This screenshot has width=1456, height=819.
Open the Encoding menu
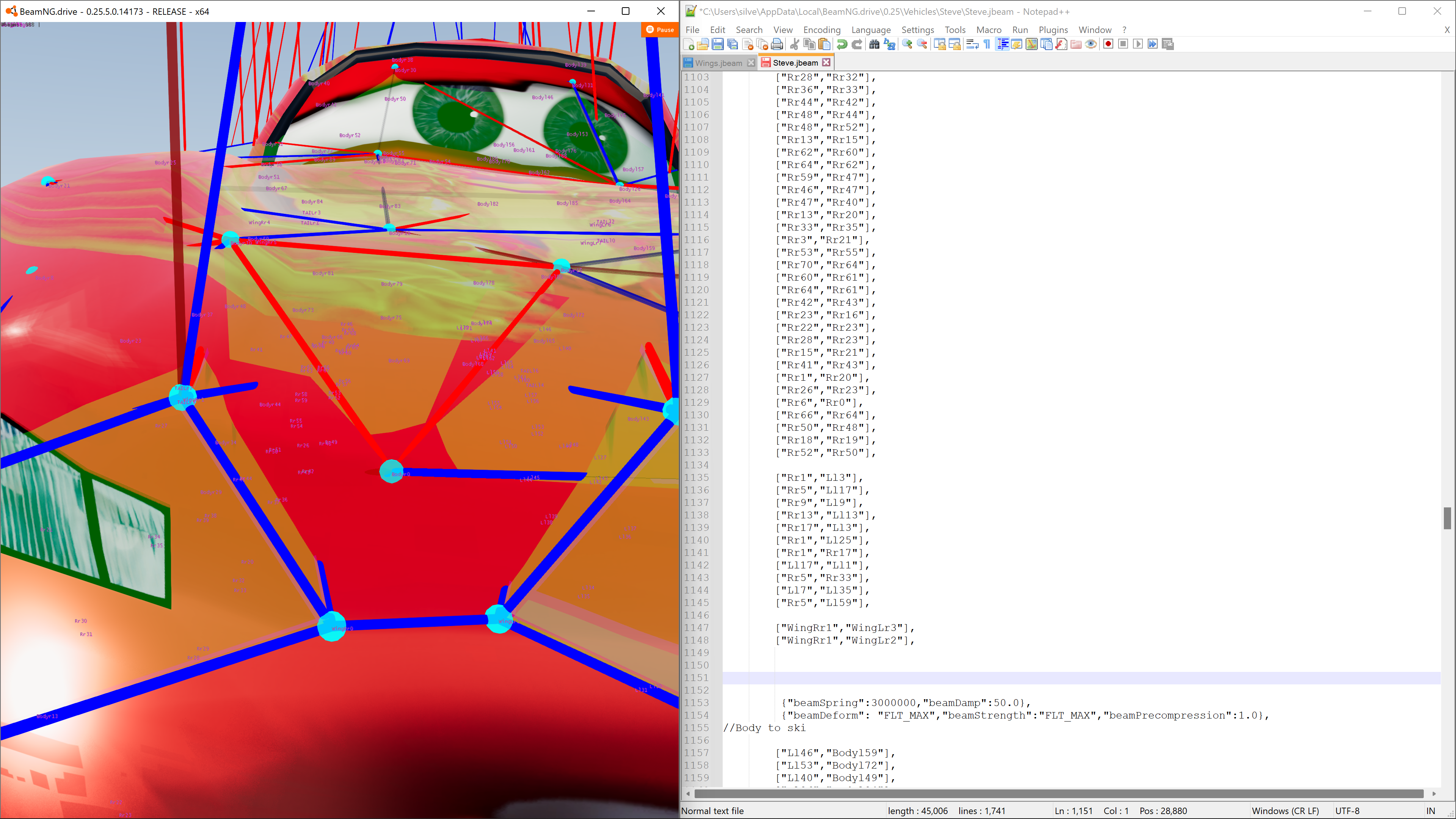tap(821, 30)
